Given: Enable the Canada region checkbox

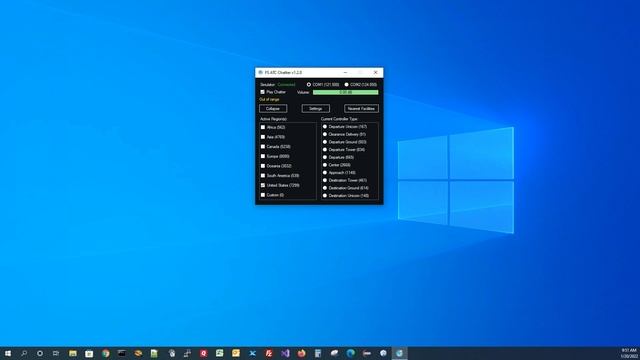Looking at the screenshot, I should [263, 147].
